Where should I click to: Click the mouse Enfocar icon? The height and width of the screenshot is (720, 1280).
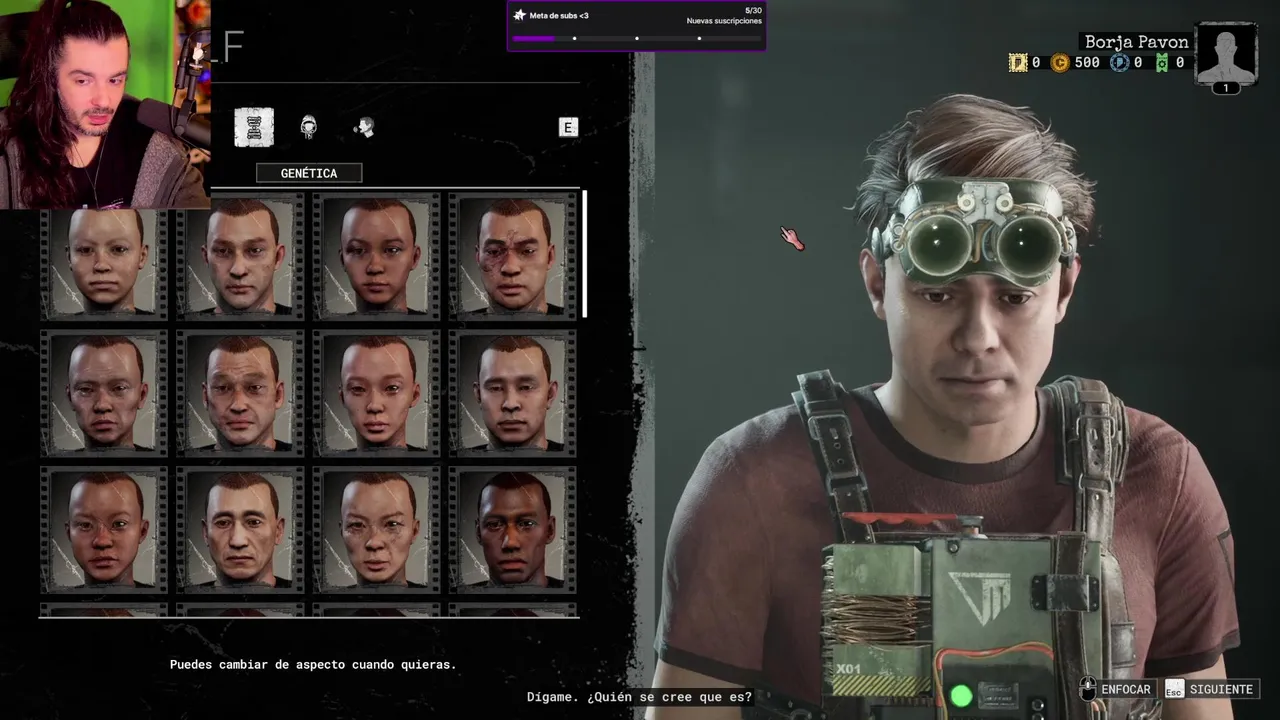pyautogui.click(x=1087, y=689)
